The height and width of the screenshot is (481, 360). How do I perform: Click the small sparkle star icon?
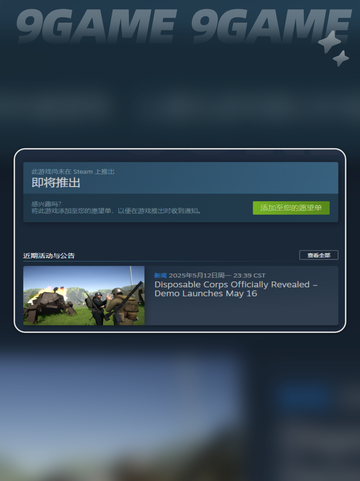(x=341, y=58)
